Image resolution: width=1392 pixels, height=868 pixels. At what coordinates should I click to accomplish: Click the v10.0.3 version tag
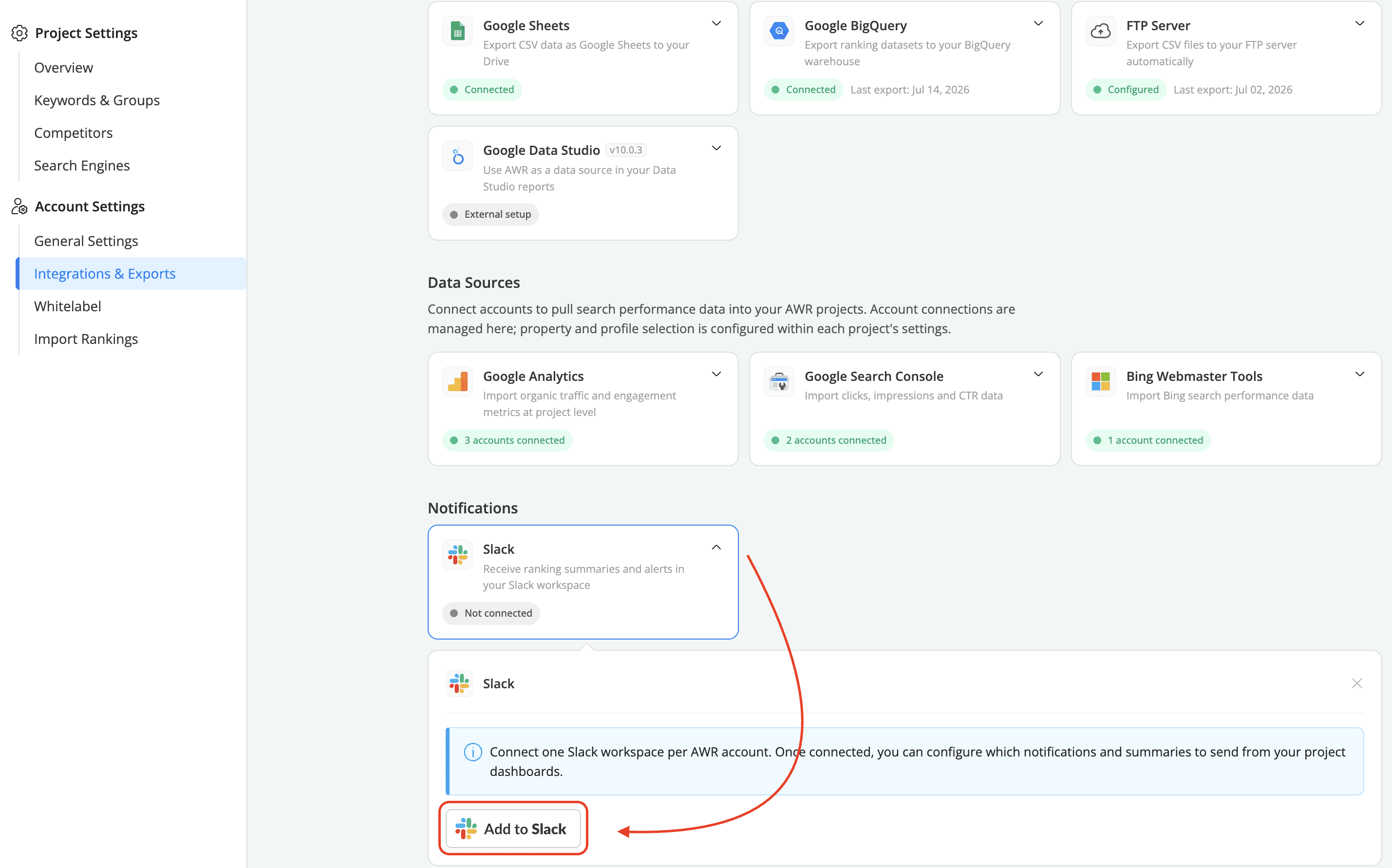(626, 151)
